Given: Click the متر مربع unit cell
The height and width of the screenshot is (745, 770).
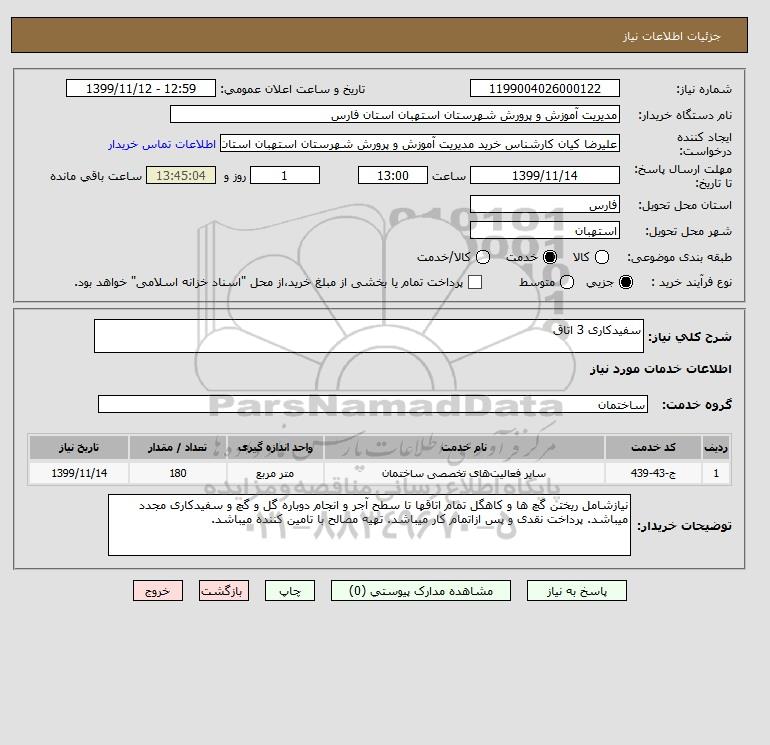Looking at the screenshot, I should click(275, 473).
